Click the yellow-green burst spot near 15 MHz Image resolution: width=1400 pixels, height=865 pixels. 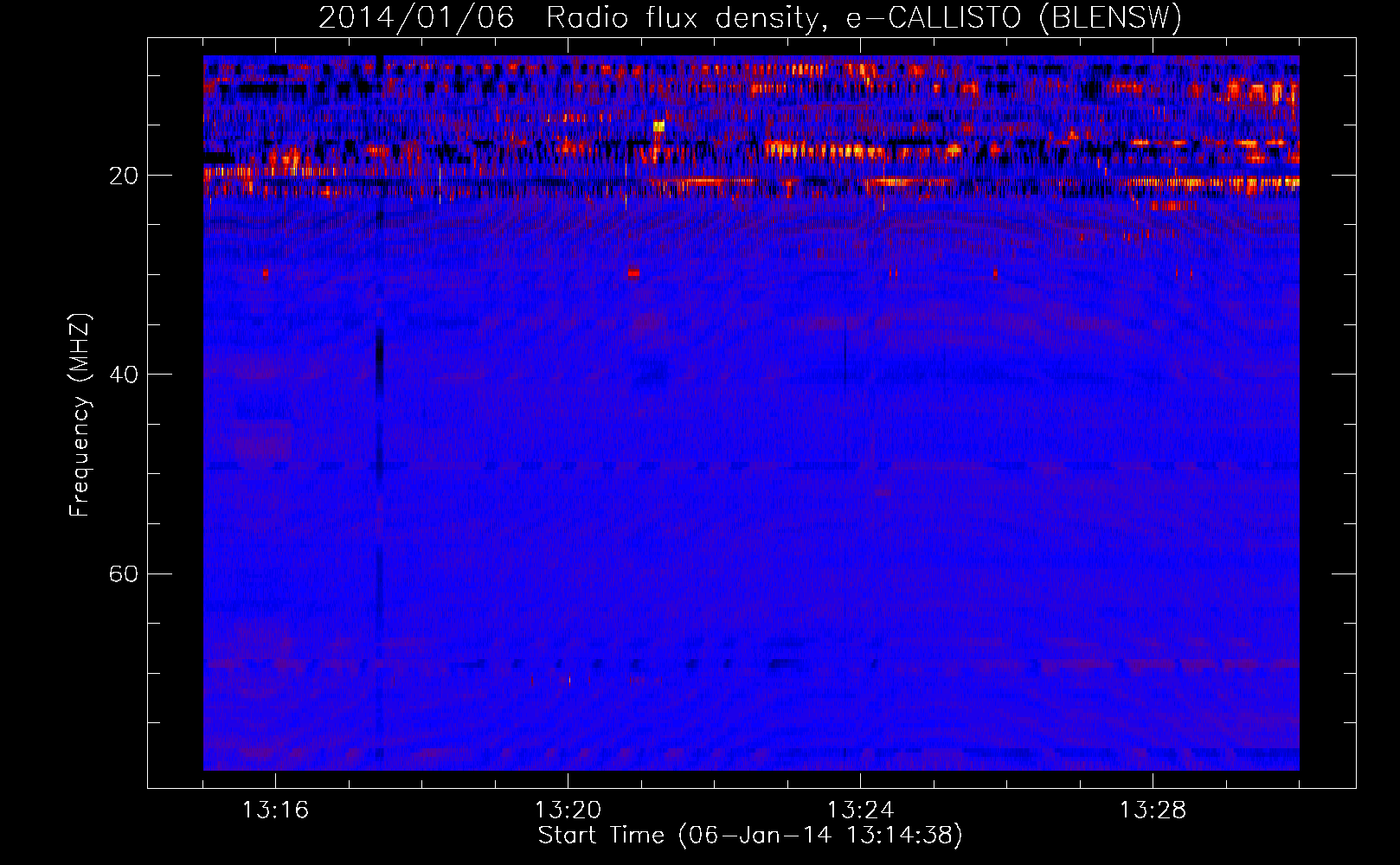658,126
